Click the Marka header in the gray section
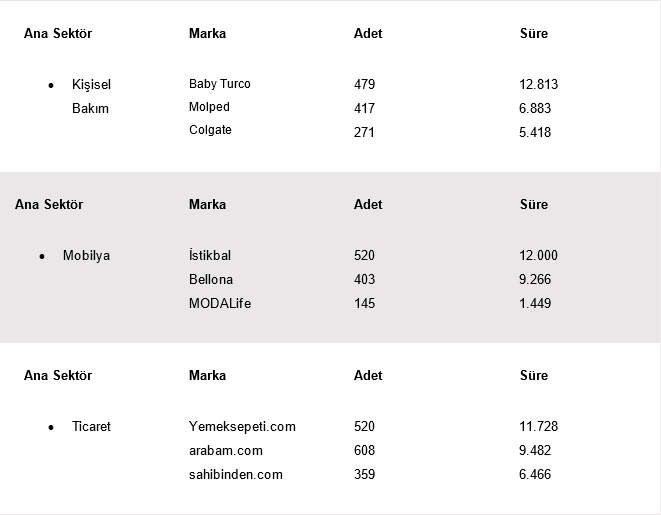661x515 pixels. 207,204
